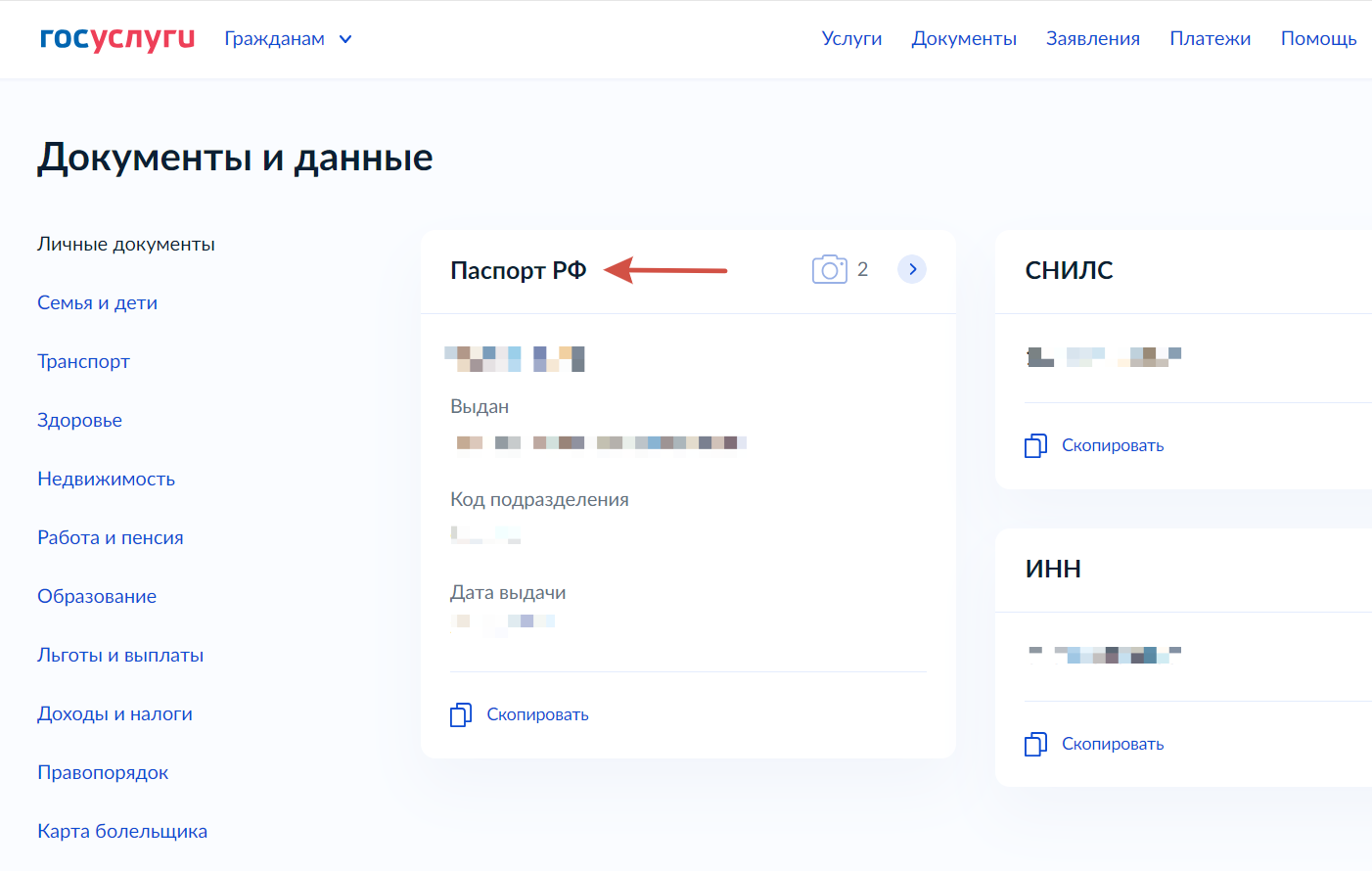Open passport details with the chevron arrow

click(x=912, y=269)
